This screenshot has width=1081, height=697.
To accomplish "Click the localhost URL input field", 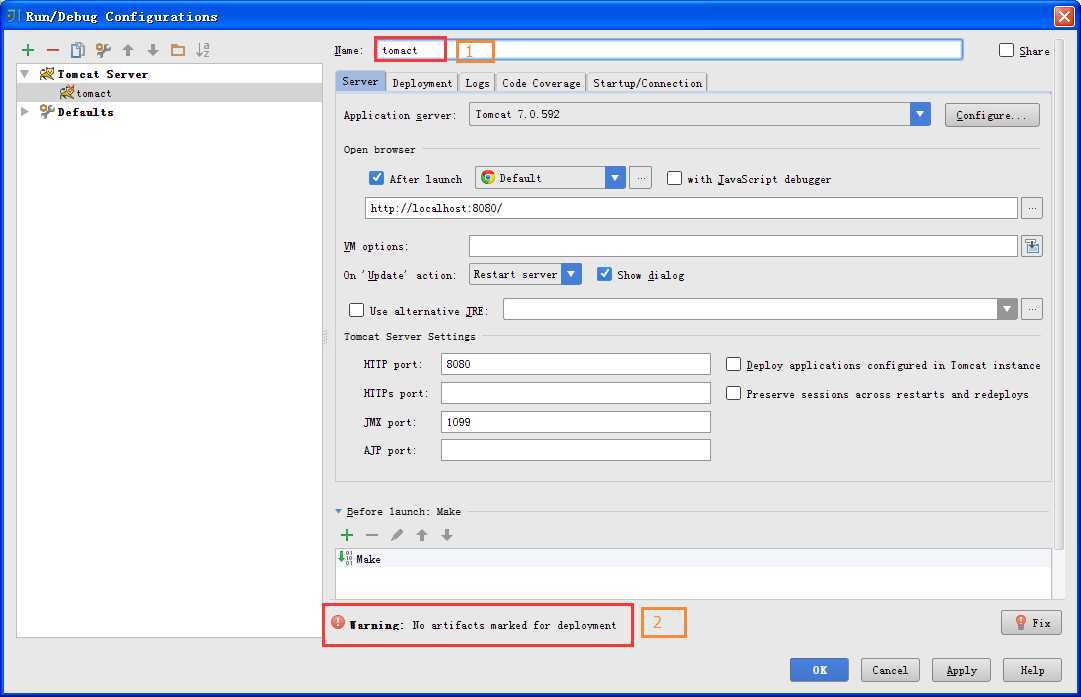I will [x=691, y=208].
